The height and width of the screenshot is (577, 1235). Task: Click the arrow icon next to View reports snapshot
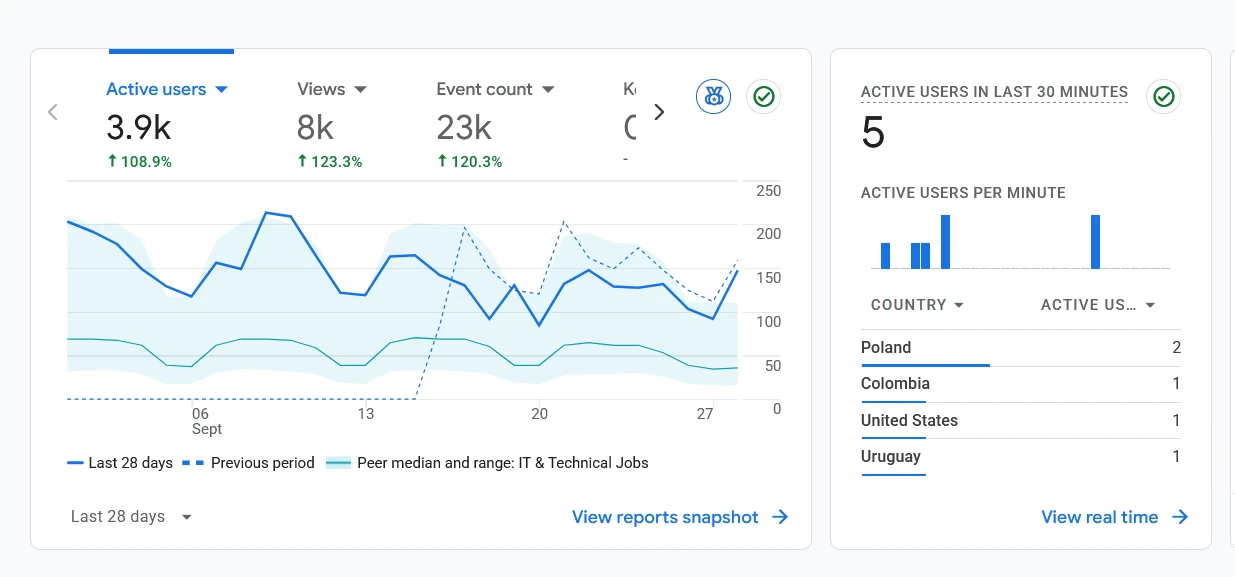pos(780,517)
